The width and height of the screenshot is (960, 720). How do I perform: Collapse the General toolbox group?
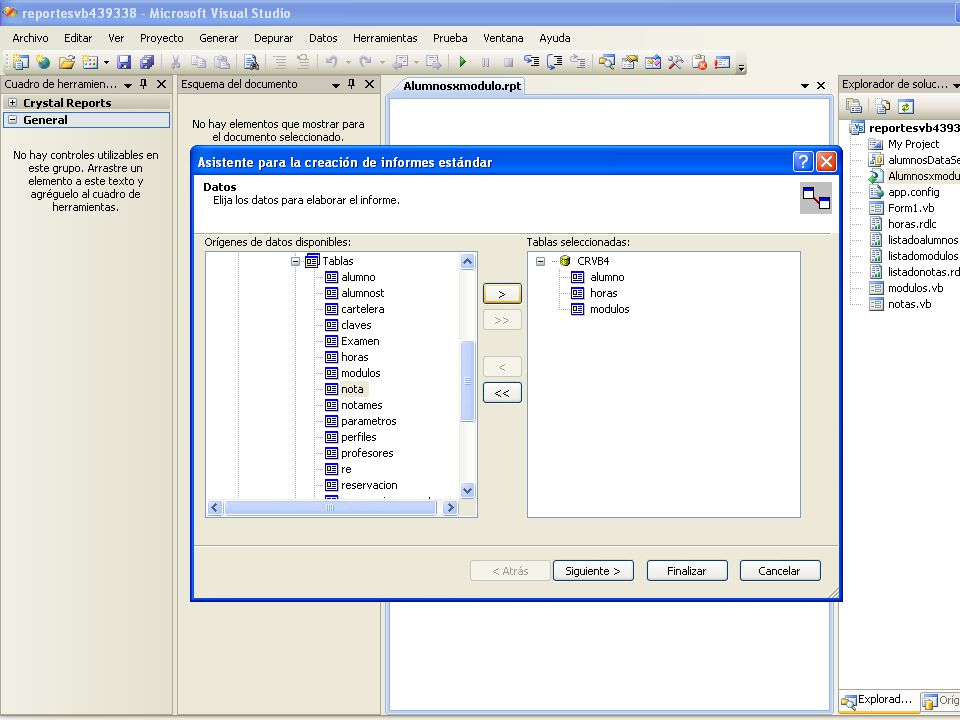point(12,120)
